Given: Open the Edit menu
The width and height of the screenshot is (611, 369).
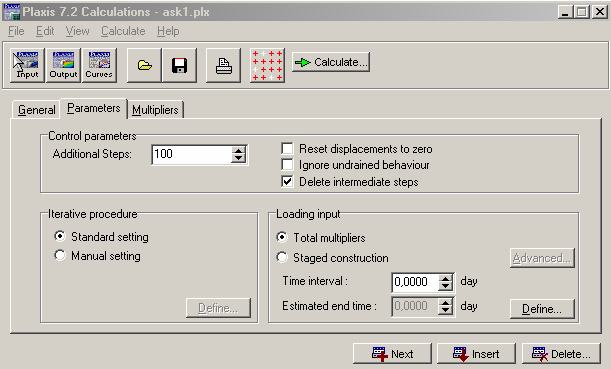Looking at the screenshot, I should coord(45,31).
